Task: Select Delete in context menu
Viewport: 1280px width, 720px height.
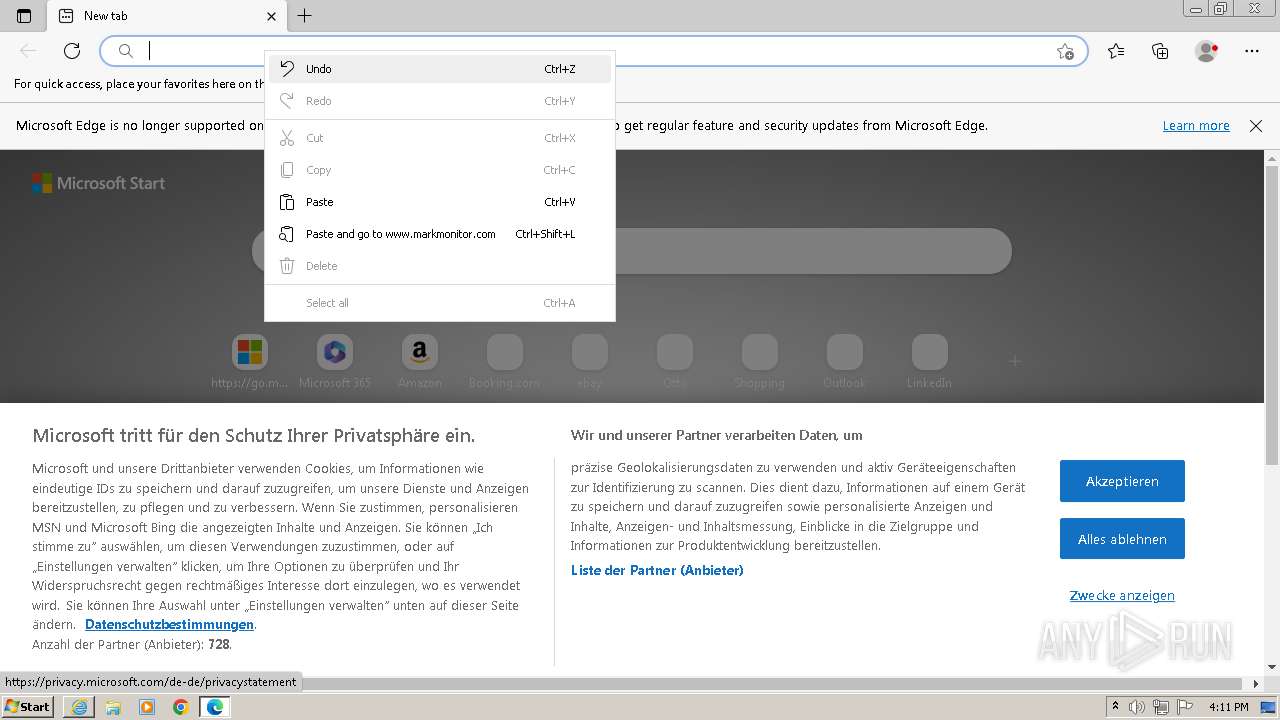Action: 440,266
